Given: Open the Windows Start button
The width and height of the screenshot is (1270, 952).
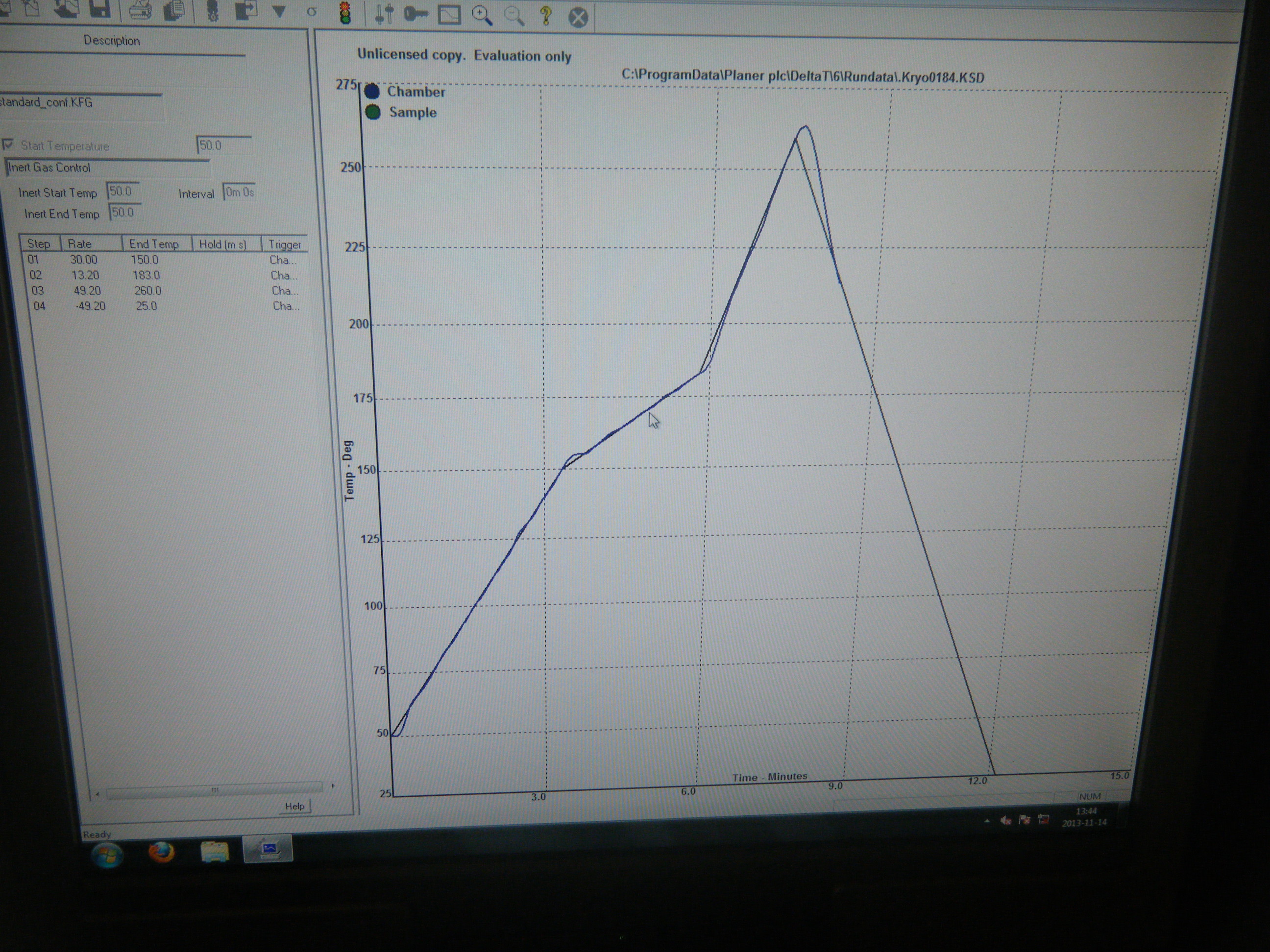Looking at the screenshot, I should pos(107,855).
